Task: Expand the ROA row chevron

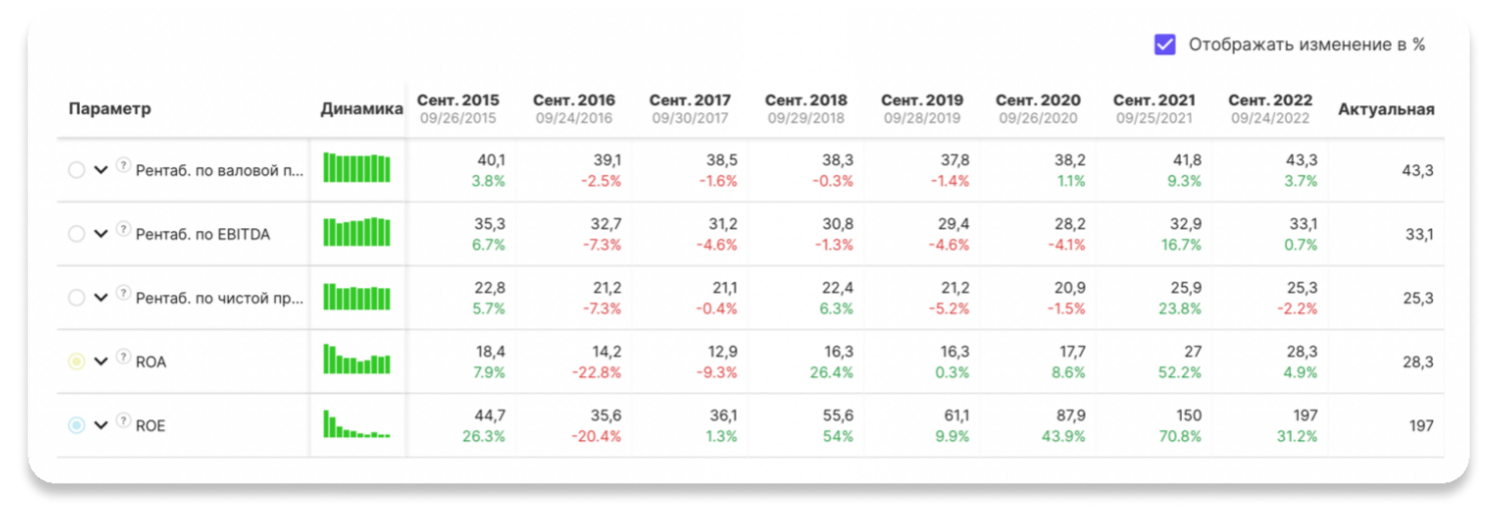Action: click(x=100, y=362)
